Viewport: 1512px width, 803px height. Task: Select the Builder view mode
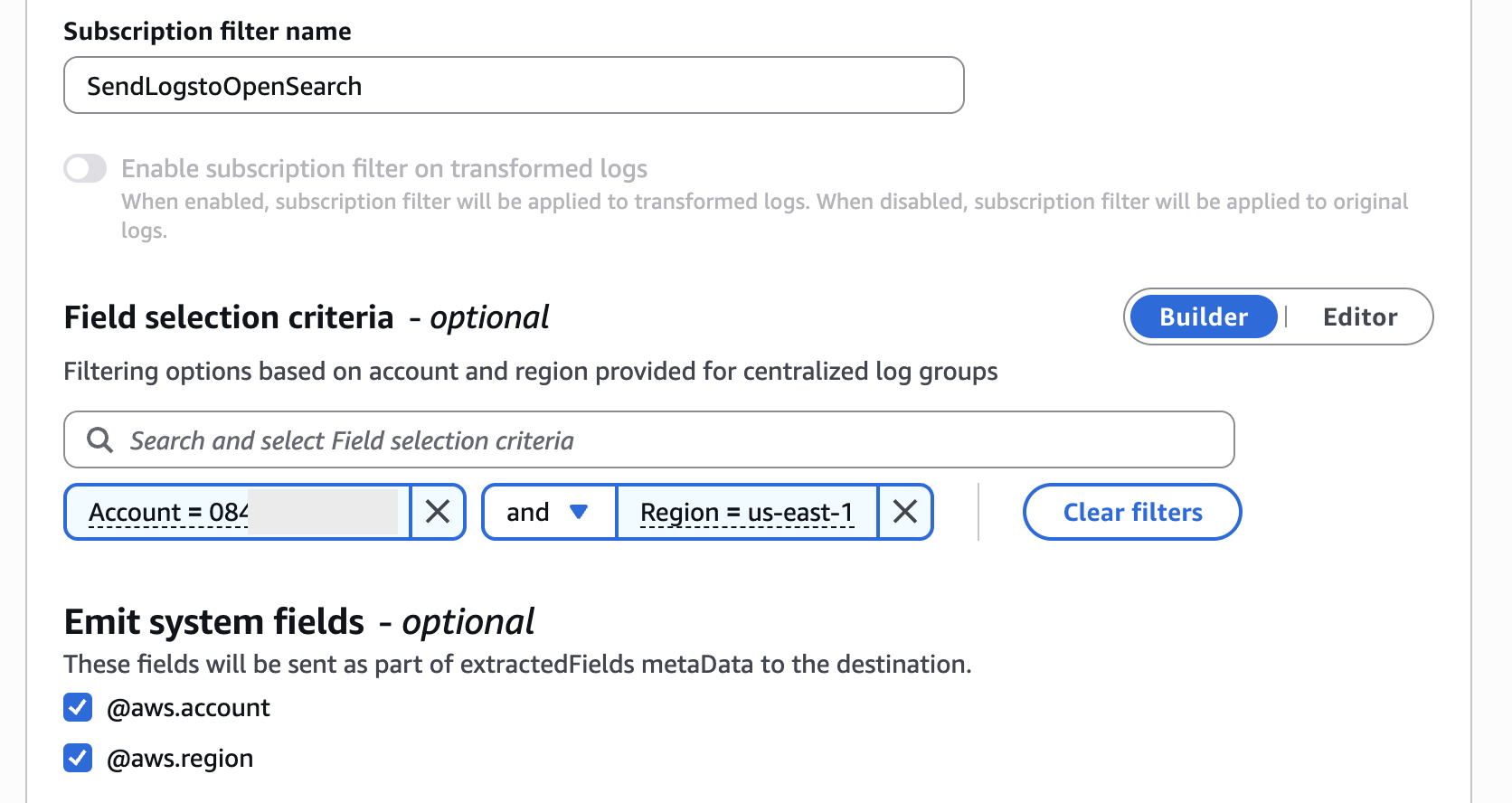point(1202,316)
